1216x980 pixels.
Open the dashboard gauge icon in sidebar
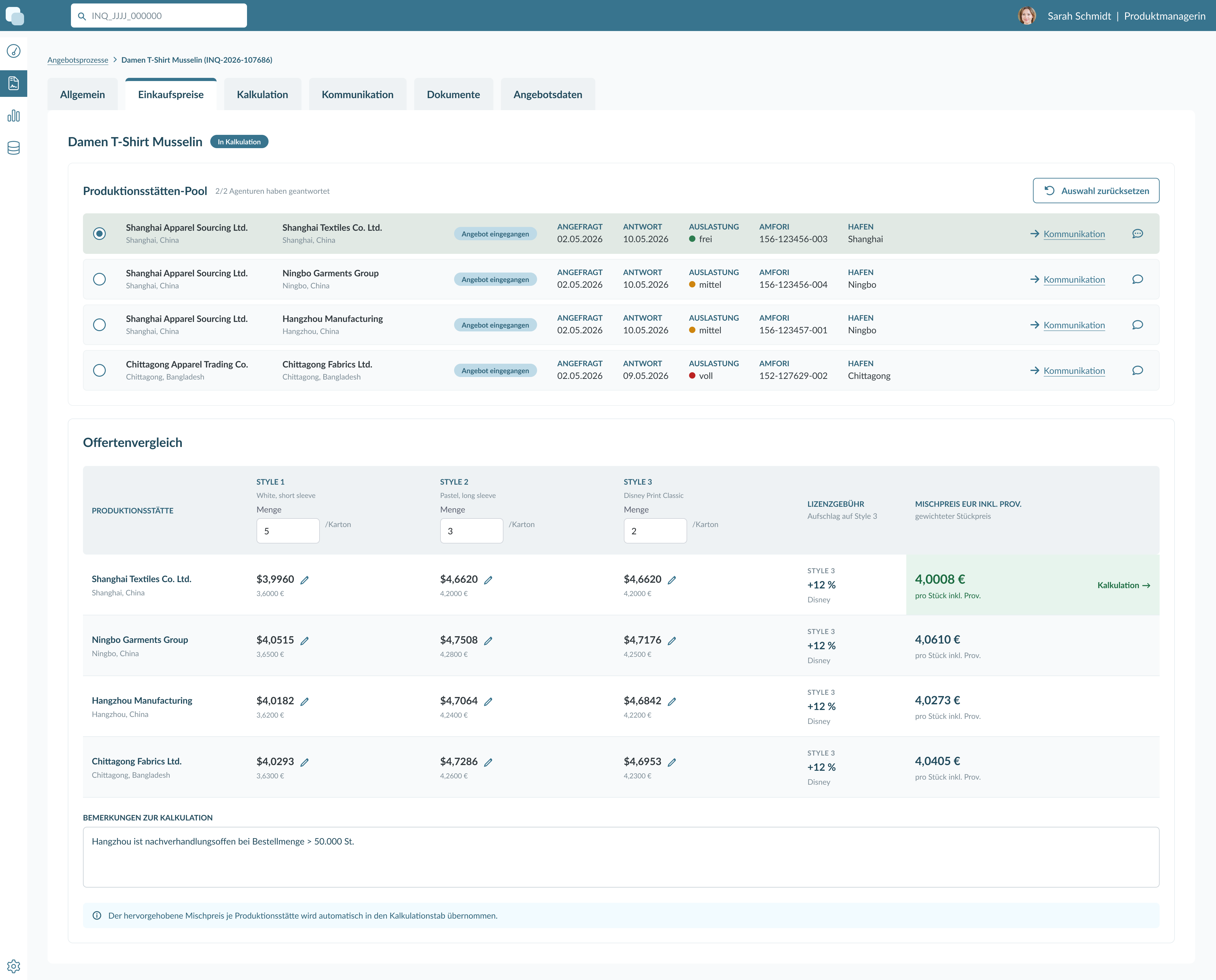(14, 51)
